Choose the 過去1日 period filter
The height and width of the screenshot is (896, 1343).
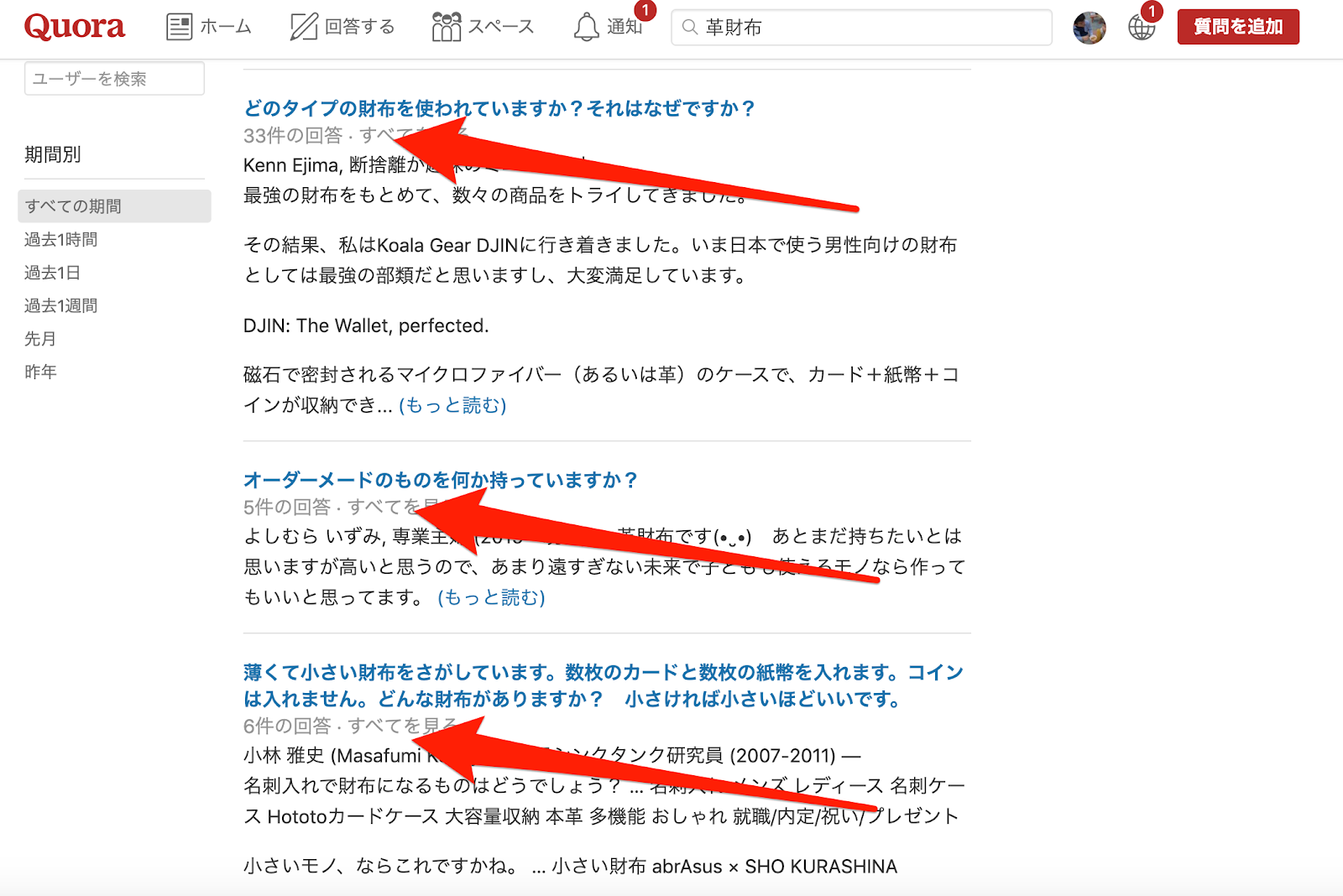pyautogui.click(x=52, y=273)
